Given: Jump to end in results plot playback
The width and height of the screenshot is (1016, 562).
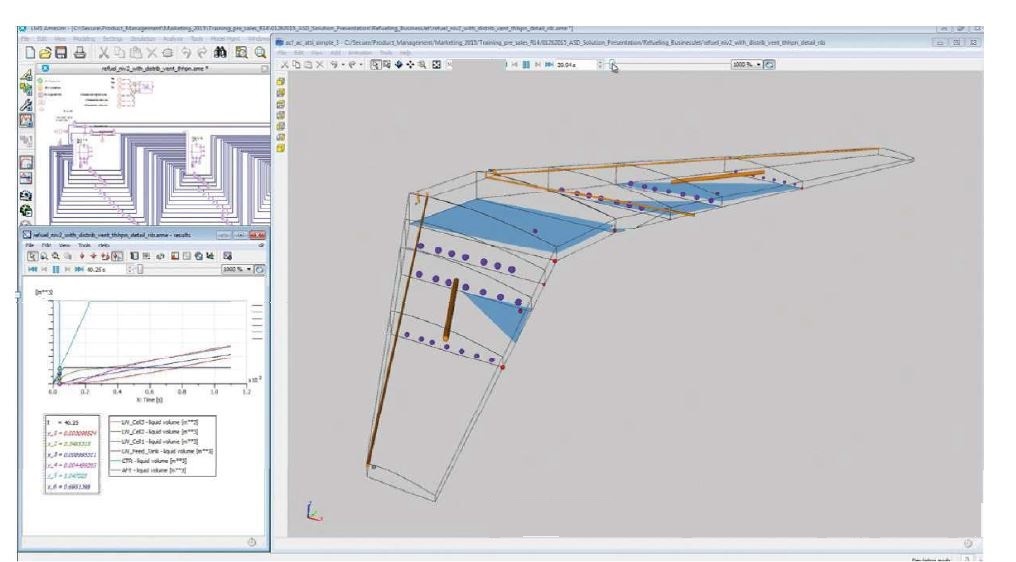Looking at the screenshot, I should coord(79,269).
